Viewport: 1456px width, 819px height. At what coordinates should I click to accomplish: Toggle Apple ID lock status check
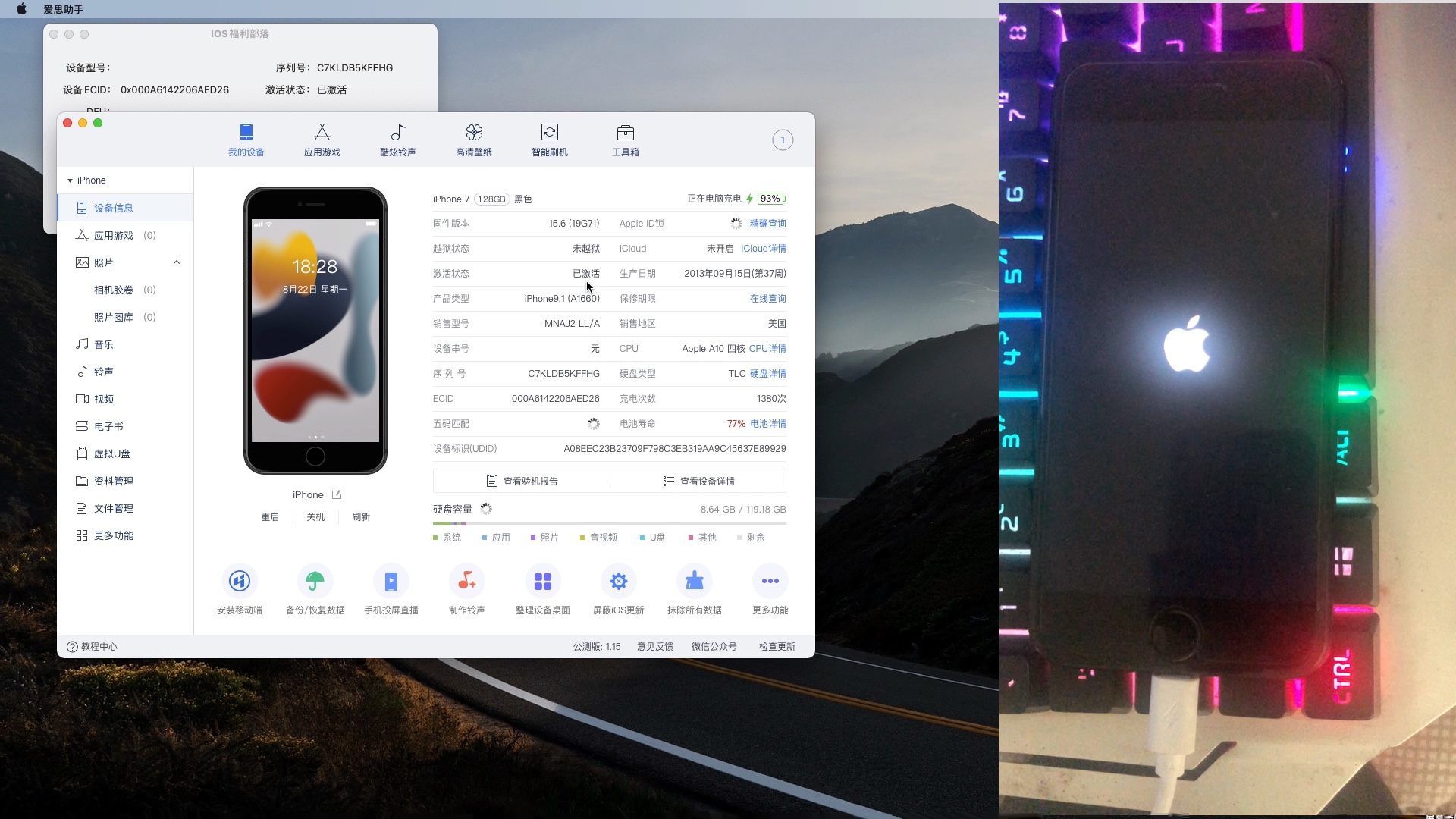point(768,223)
